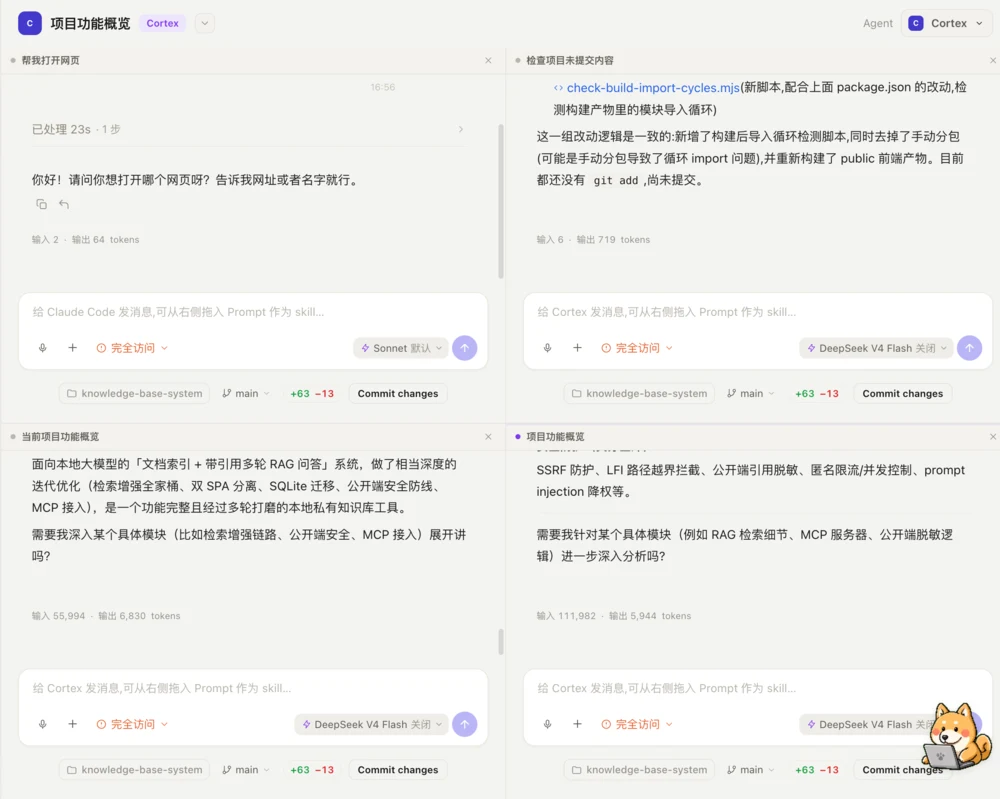This screenshot has height=799, width=1000.
Task: Click scrollbar in 帮我打开网页 panel
Action: tap(501, 202)
